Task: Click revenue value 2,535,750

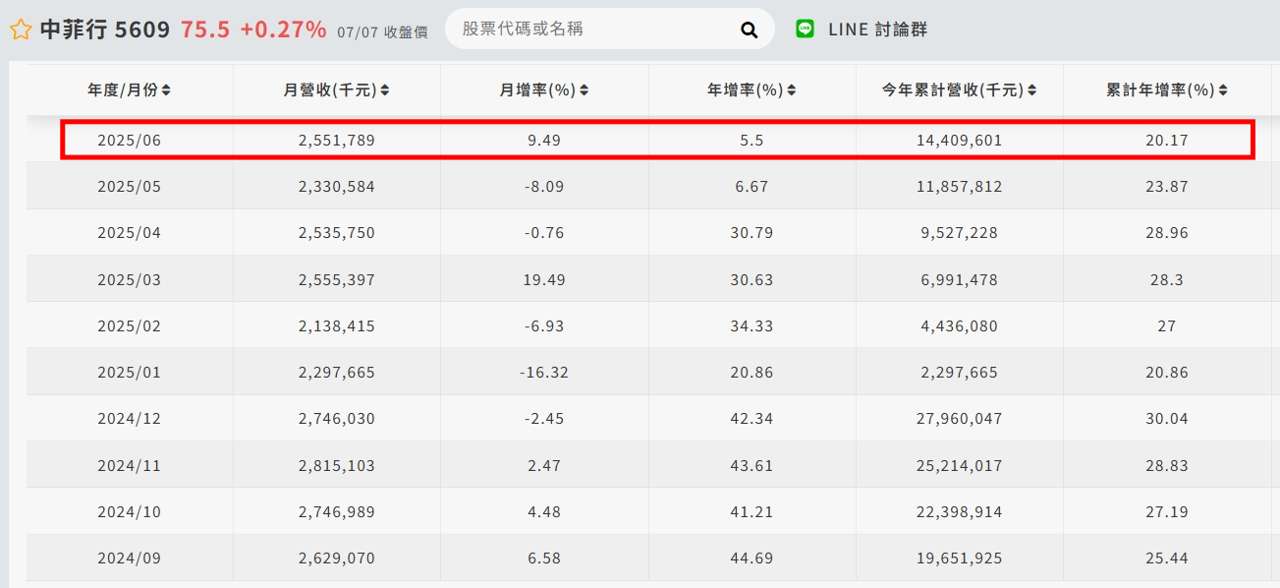Action: [x=336, y=233]
